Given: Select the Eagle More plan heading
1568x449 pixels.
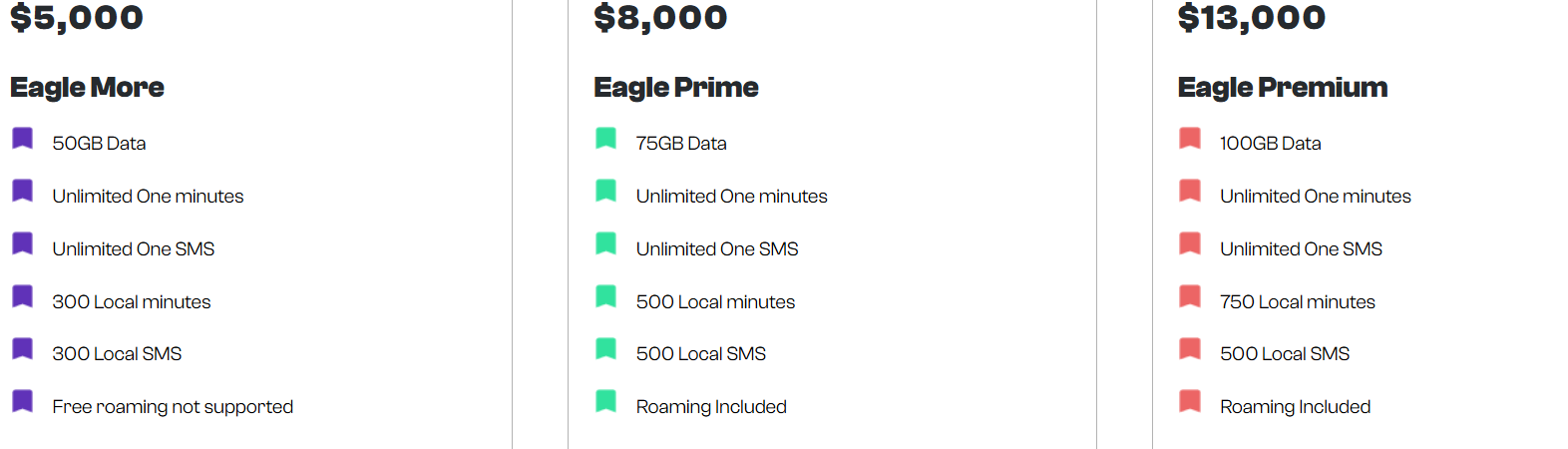Looking at the screenshot, I should click(88, 88).
